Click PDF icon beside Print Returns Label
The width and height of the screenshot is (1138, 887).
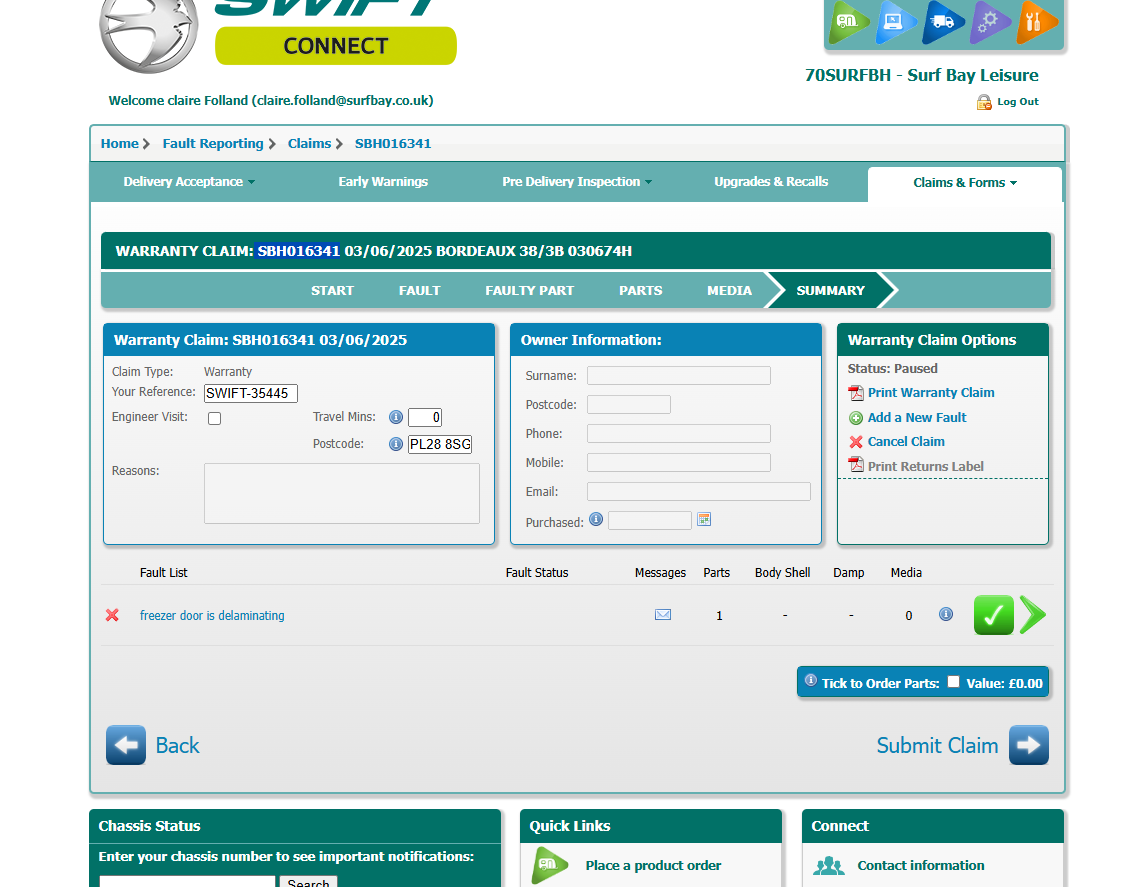[x=856, y=465]
